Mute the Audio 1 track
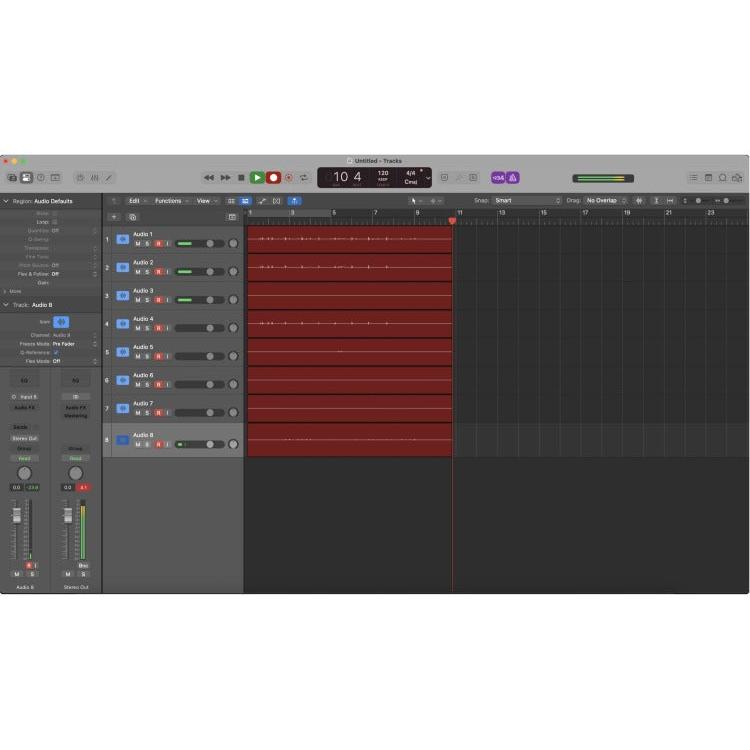 pyautogui.click(x=138, y=243)
